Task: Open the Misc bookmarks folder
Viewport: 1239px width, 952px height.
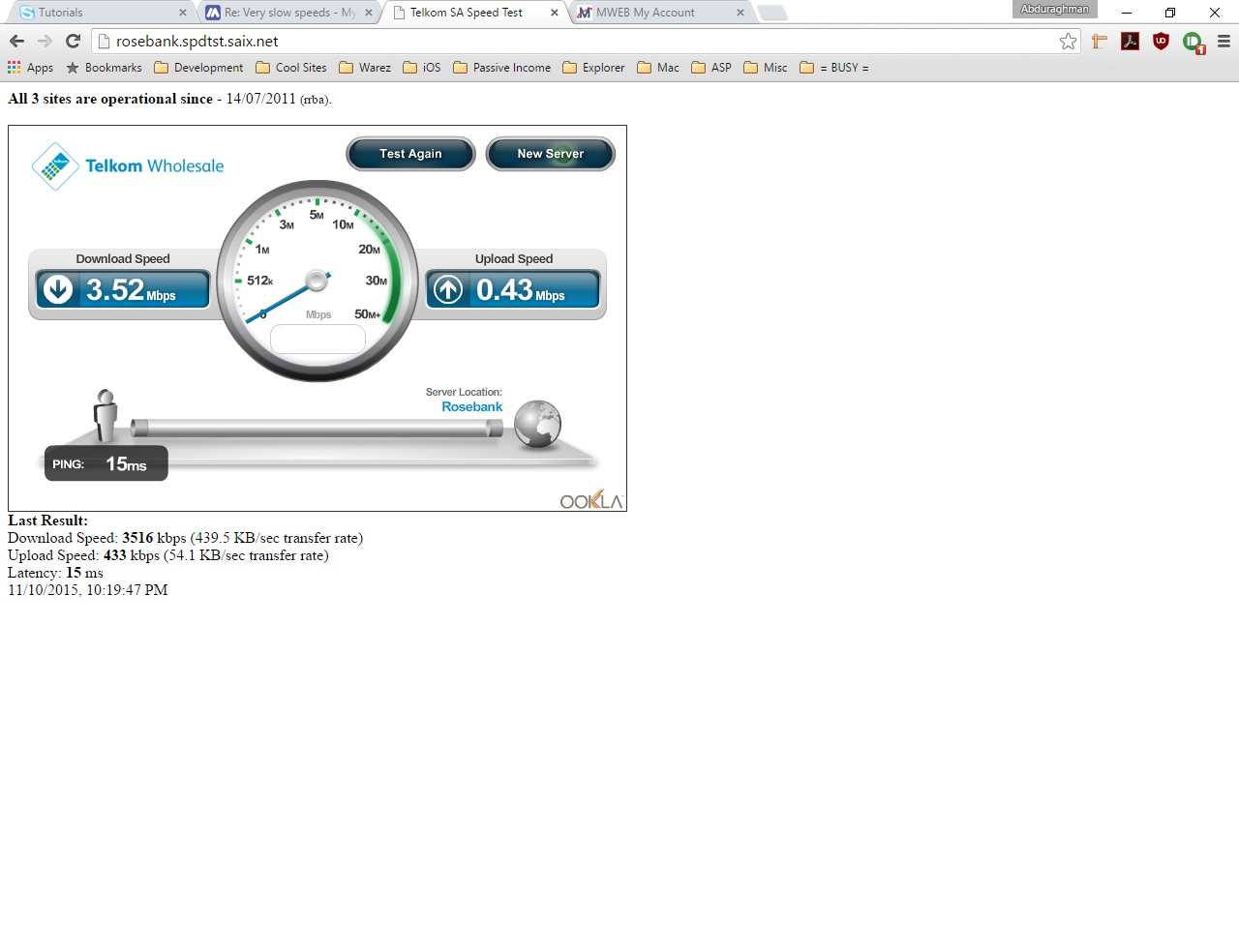Action: pos(766,68)
